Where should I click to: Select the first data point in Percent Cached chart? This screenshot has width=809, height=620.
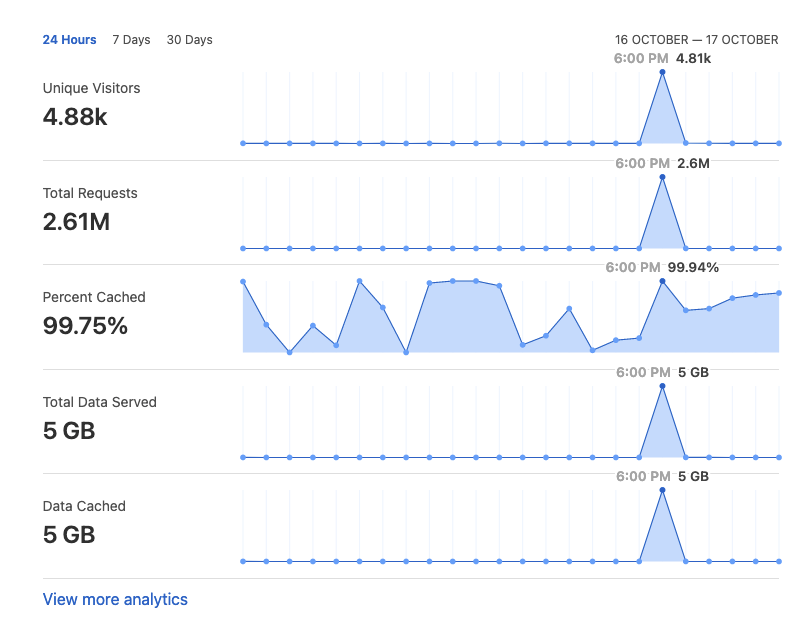click(x=243, y=282)
